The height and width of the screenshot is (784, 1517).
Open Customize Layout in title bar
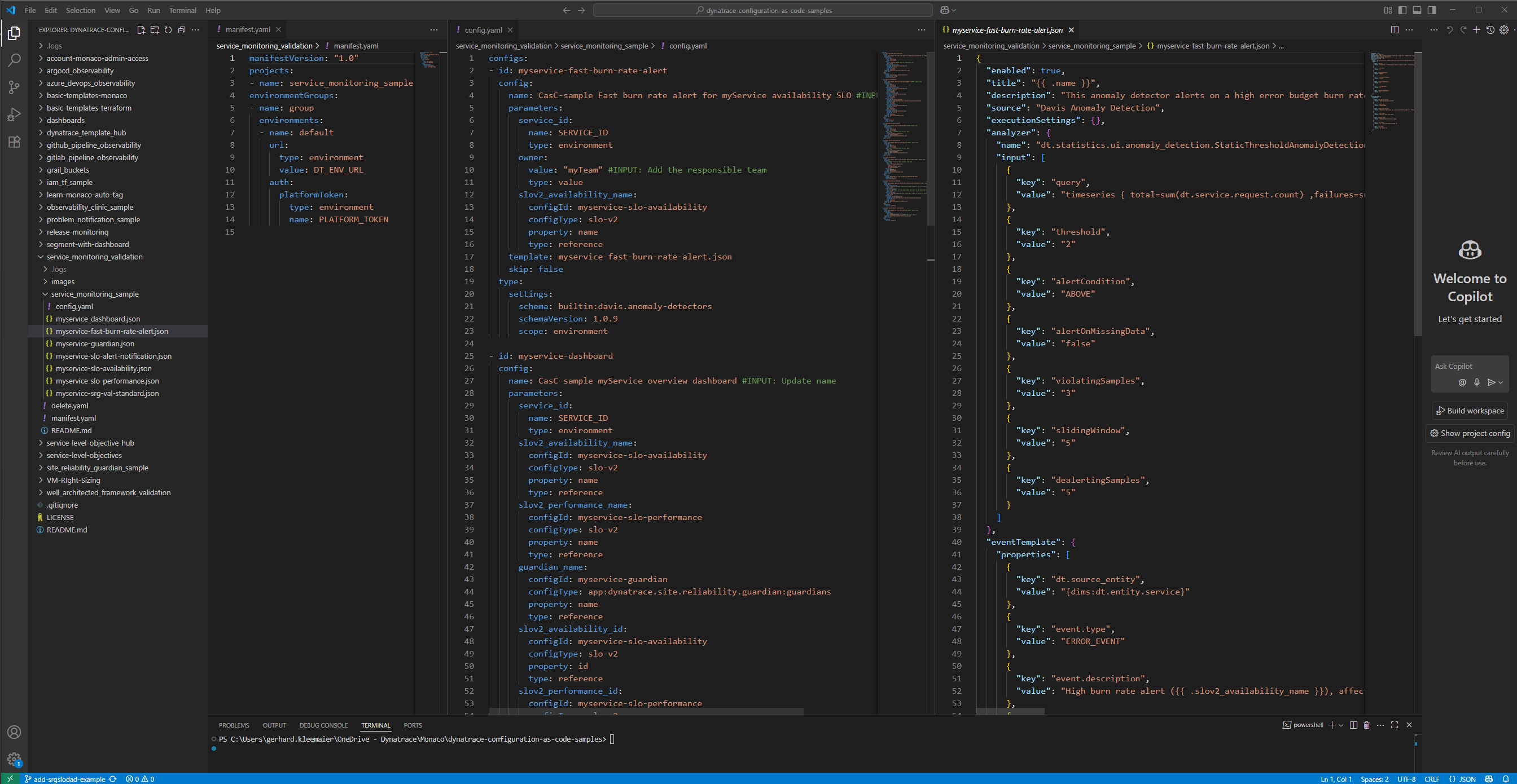1388,10
